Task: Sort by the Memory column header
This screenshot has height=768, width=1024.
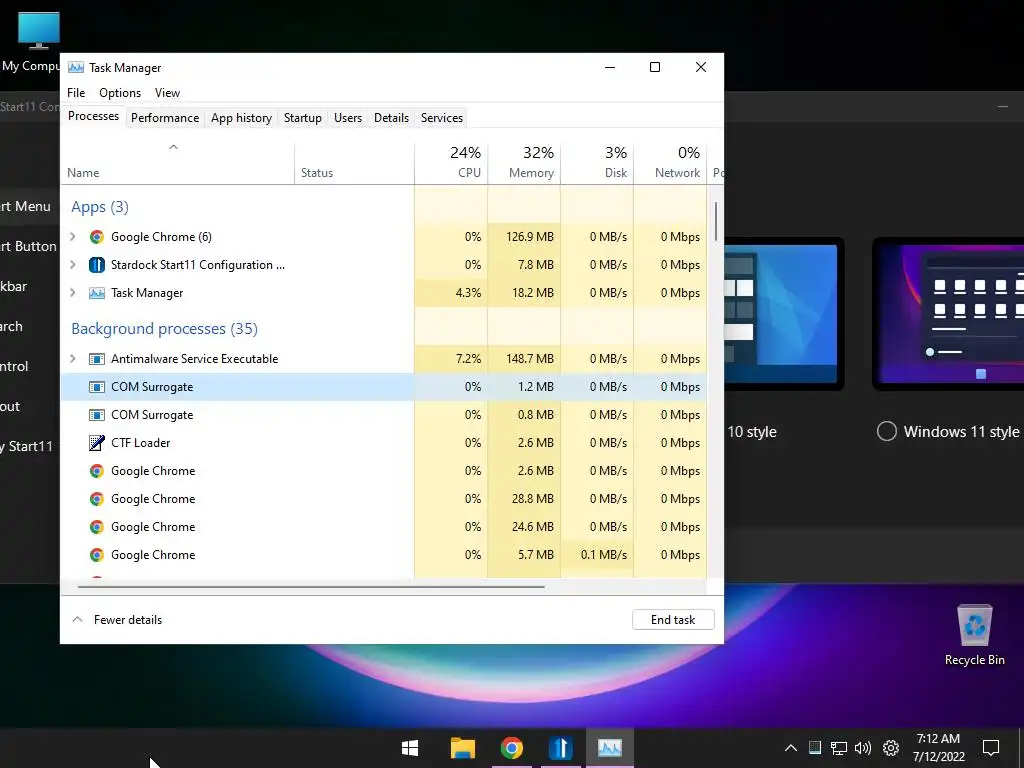Action: (524, 162)
